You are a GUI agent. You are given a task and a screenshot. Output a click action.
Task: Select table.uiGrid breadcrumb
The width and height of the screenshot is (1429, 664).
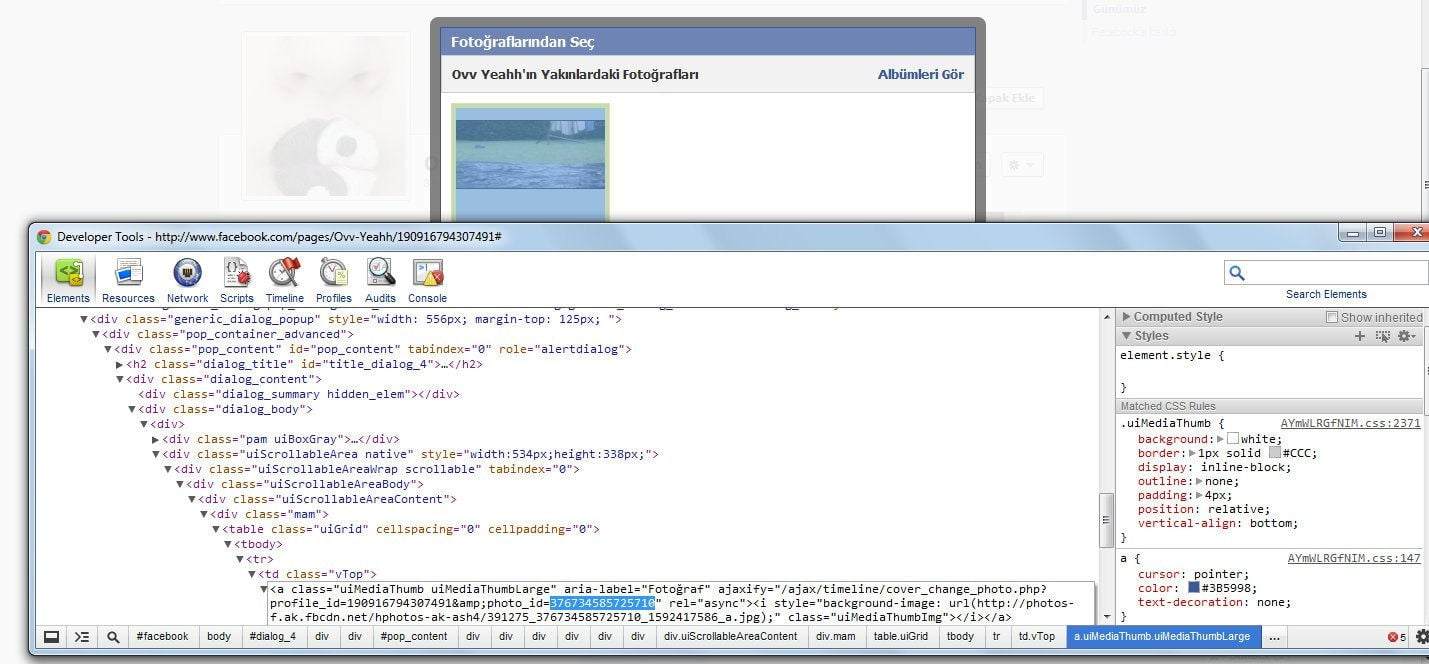point(901,636)
